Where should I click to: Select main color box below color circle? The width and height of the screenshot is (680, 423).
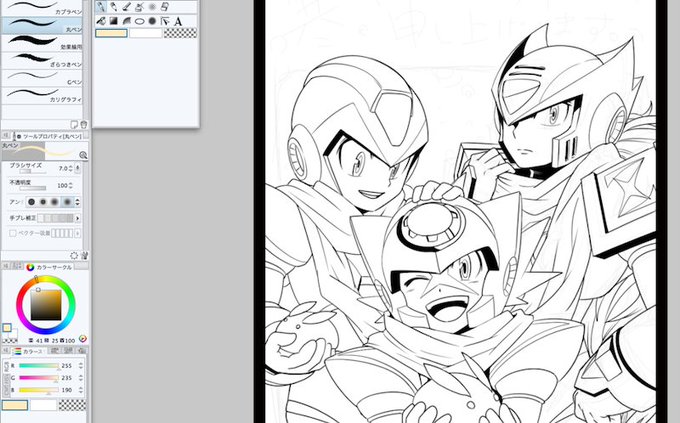coord(7,328)
